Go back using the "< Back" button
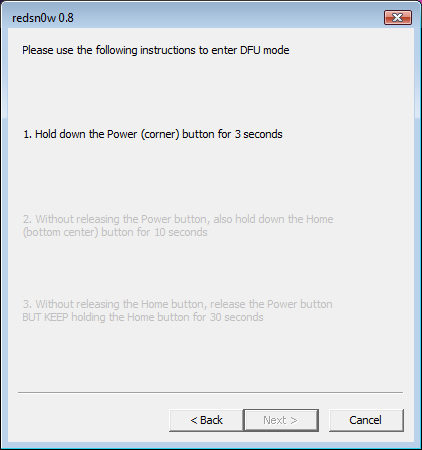Viewport: 422px width, 450px height. pos(206,420)
